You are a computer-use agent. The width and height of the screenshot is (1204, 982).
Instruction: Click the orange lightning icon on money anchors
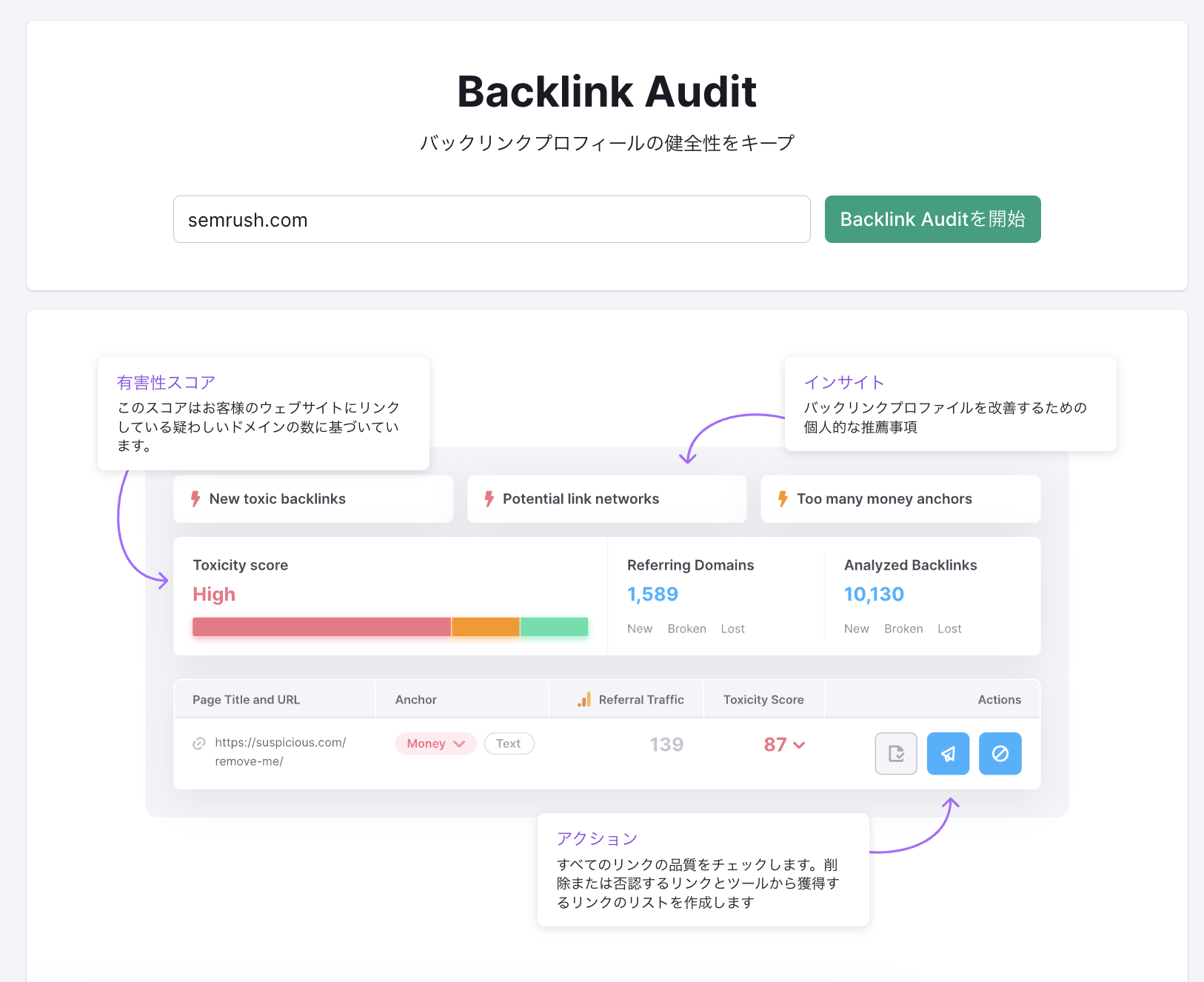783,499
